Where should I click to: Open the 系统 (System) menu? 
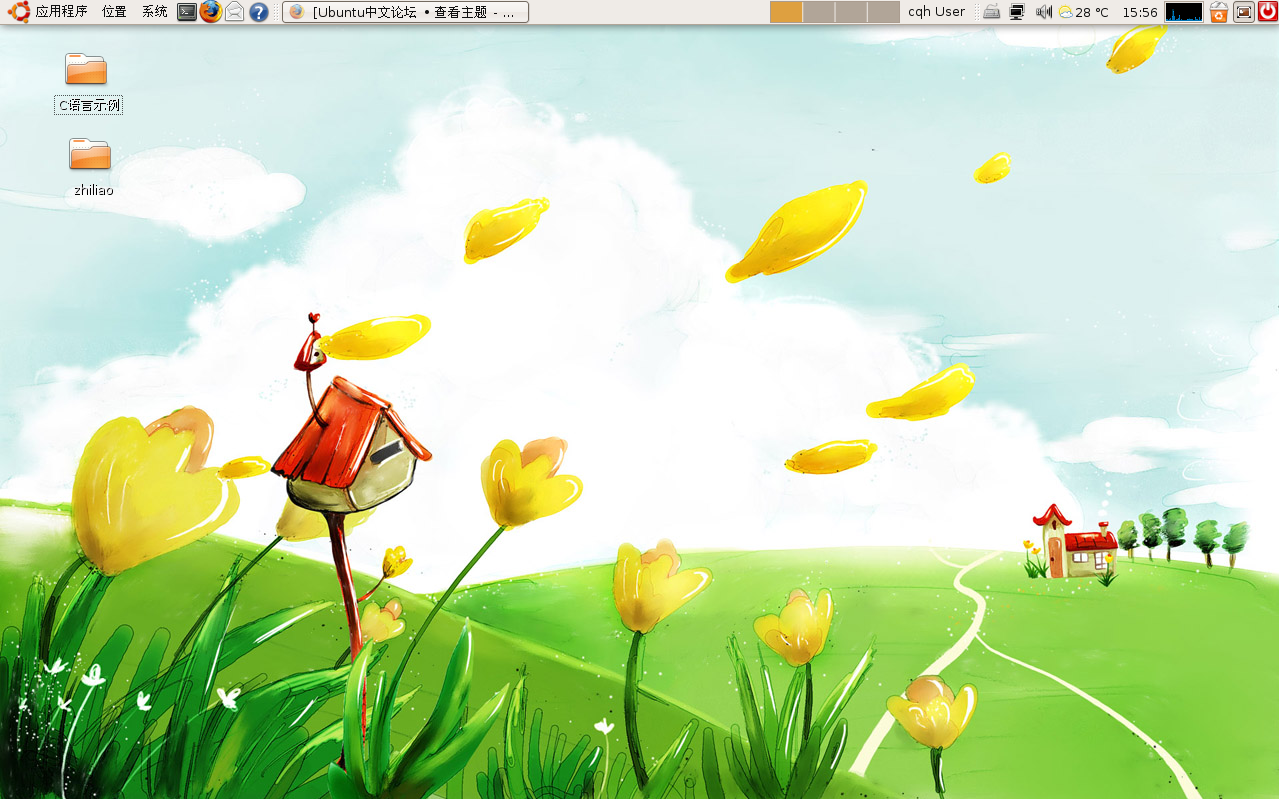[x=154, y=12]
